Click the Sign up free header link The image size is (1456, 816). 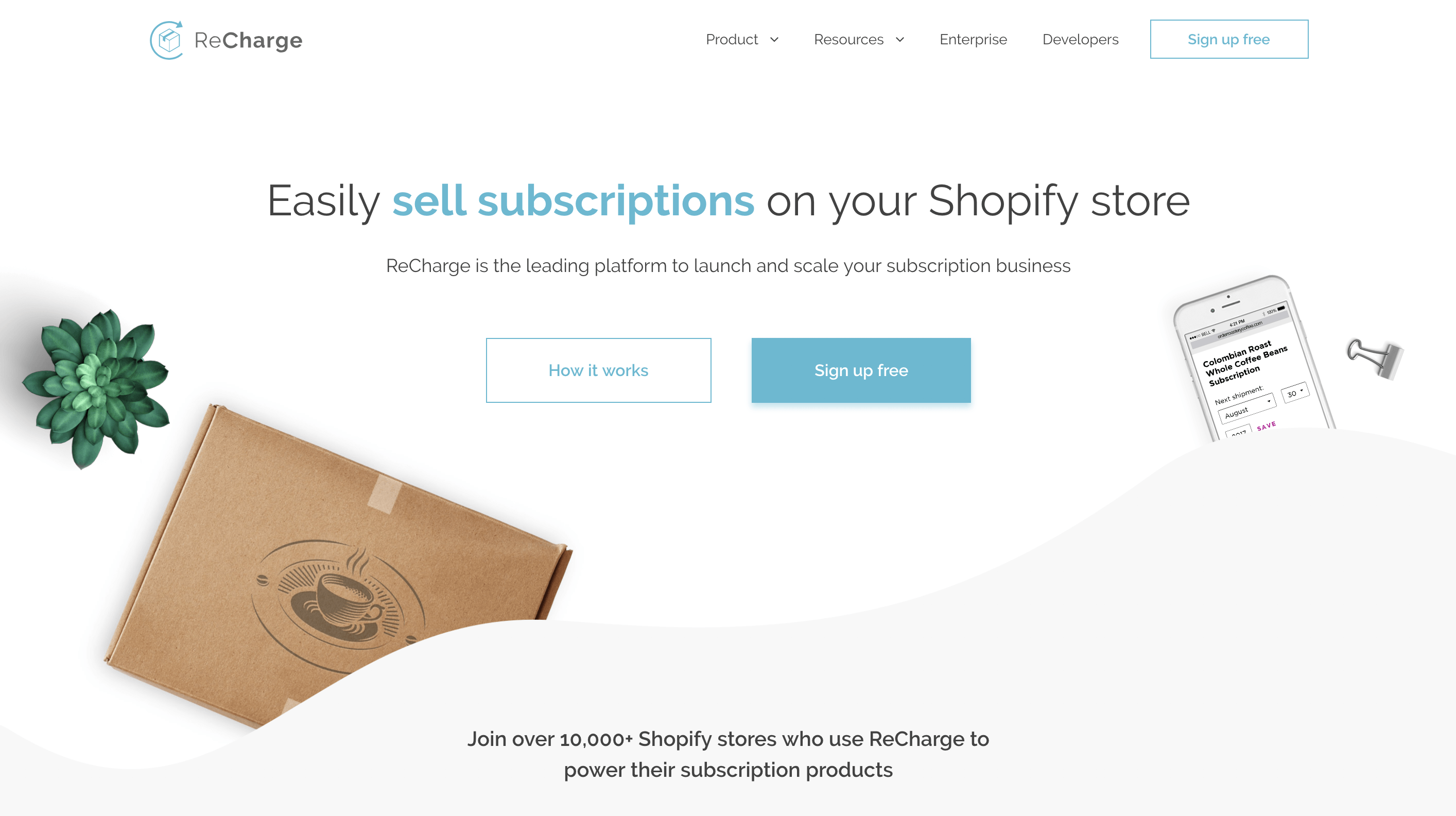(1229, 39)
